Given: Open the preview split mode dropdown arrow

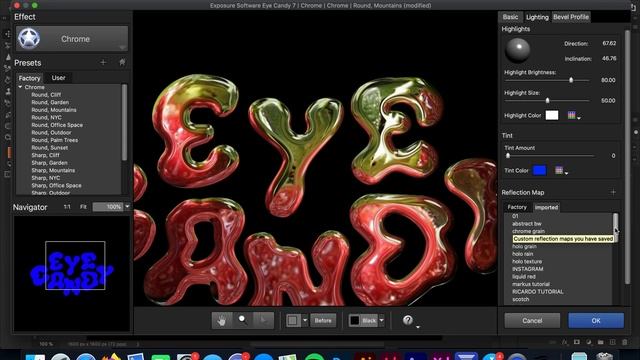Looking at the screenshot, I should pos(304,320).
